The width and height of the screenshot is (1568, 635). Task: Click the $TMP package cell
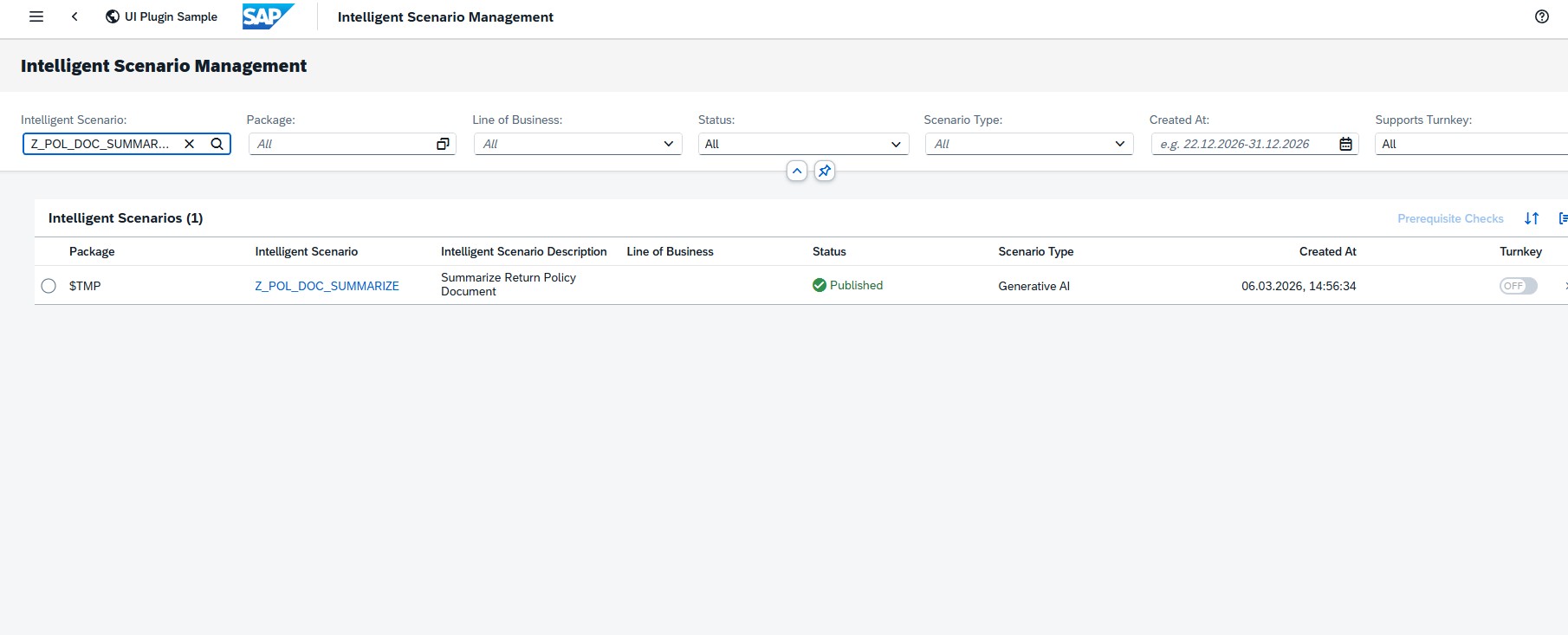(x=85, y=286)
